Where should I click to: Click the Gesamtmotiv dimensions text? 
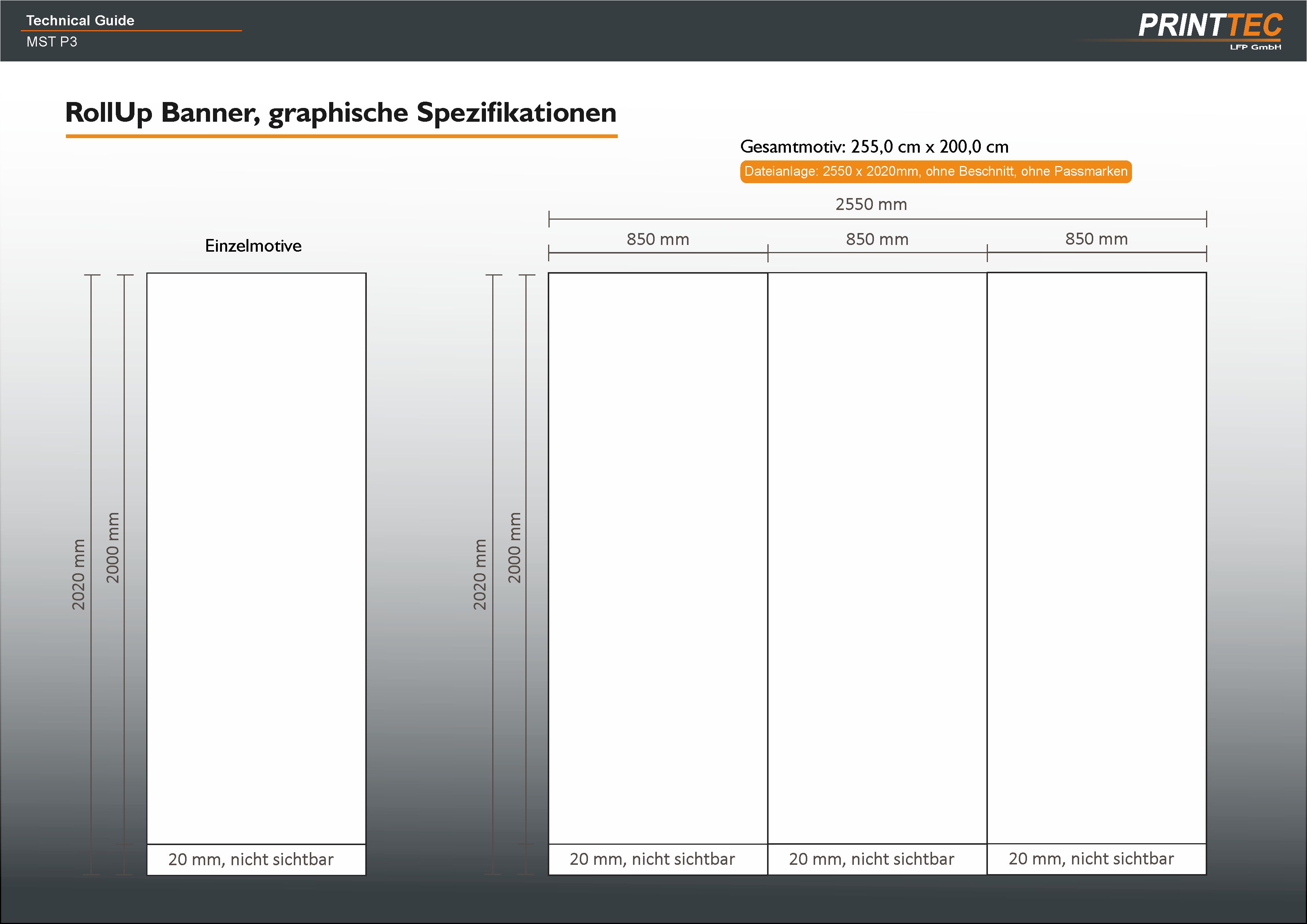click(x=874, y=147)
